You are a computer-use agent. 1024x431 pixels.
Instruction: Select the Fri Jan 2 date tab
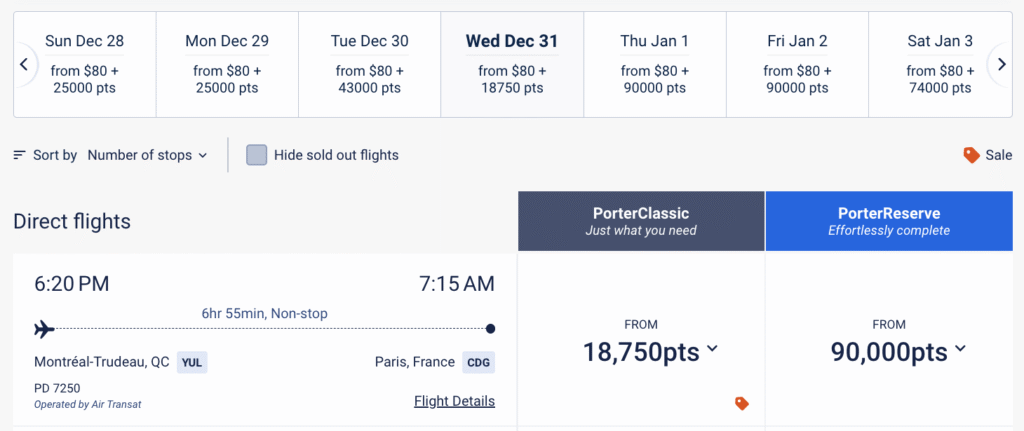point(797,64)
